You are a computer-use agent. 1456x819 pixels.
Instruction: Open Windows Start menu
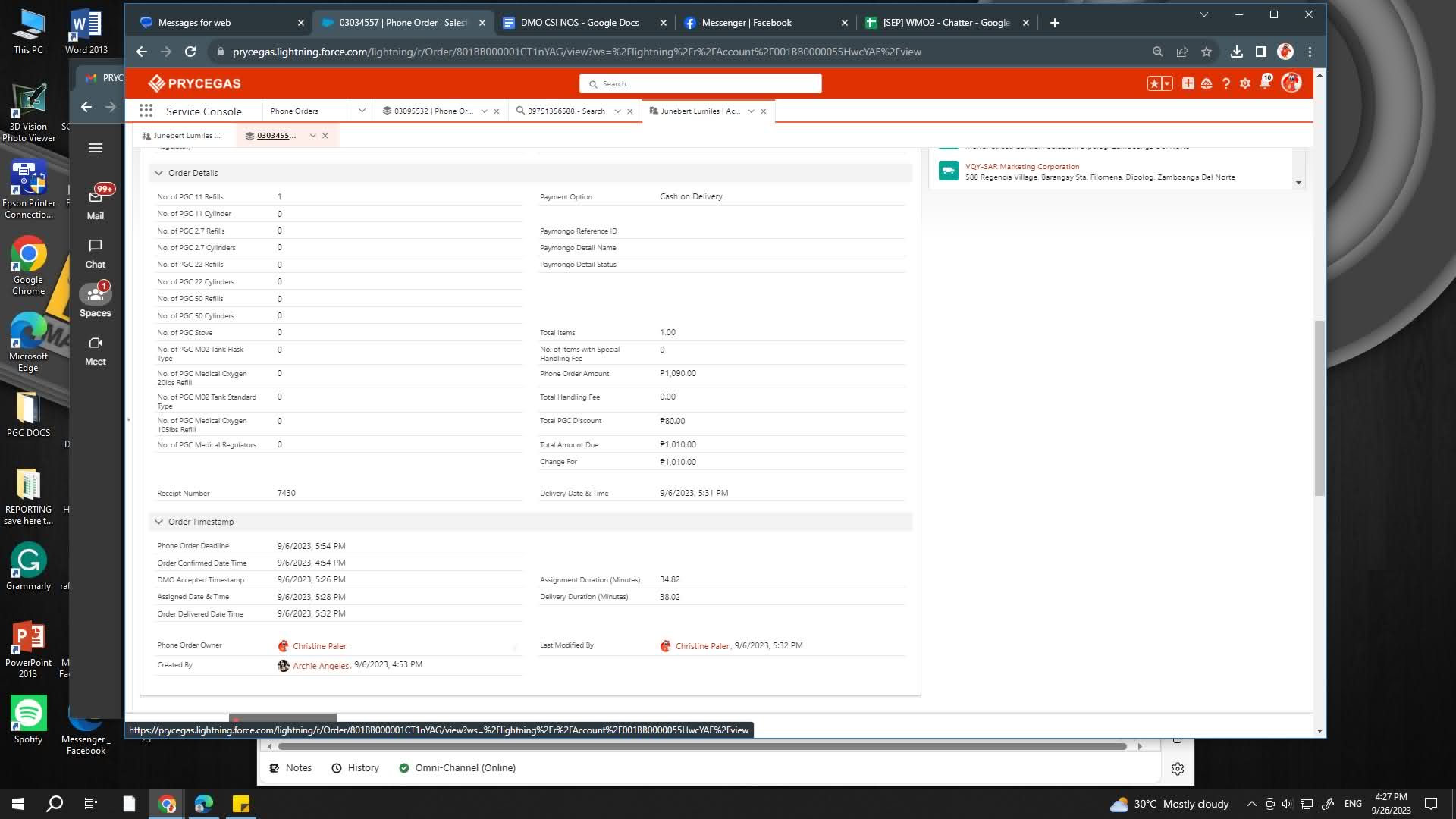(x=18, y=804)
